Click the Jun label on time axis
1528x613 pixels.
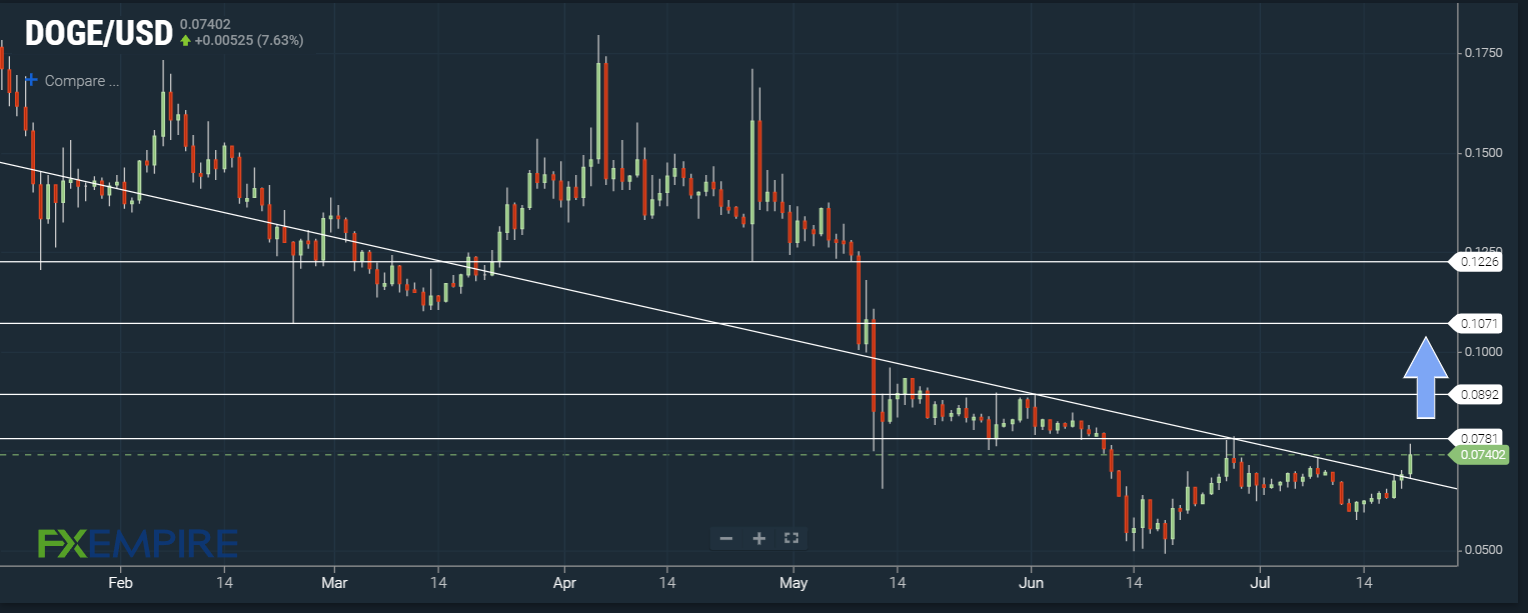pos(1032,581)
